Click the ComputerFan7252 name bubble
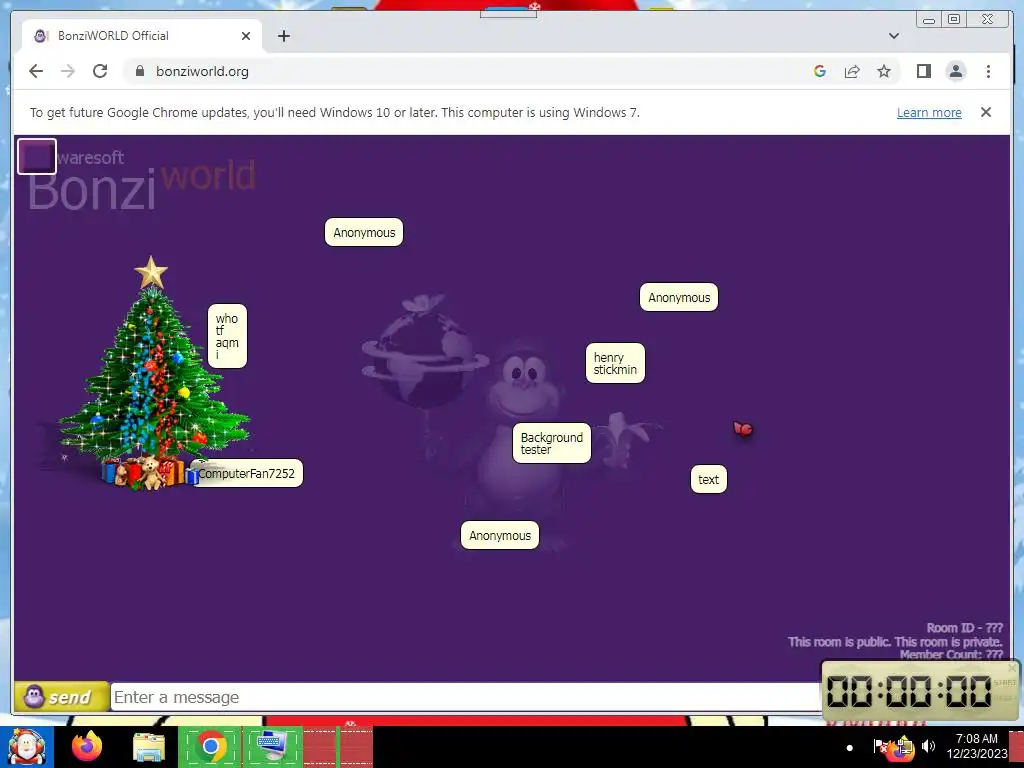Screen dimensions: 1024x768 tap(247, 473)
